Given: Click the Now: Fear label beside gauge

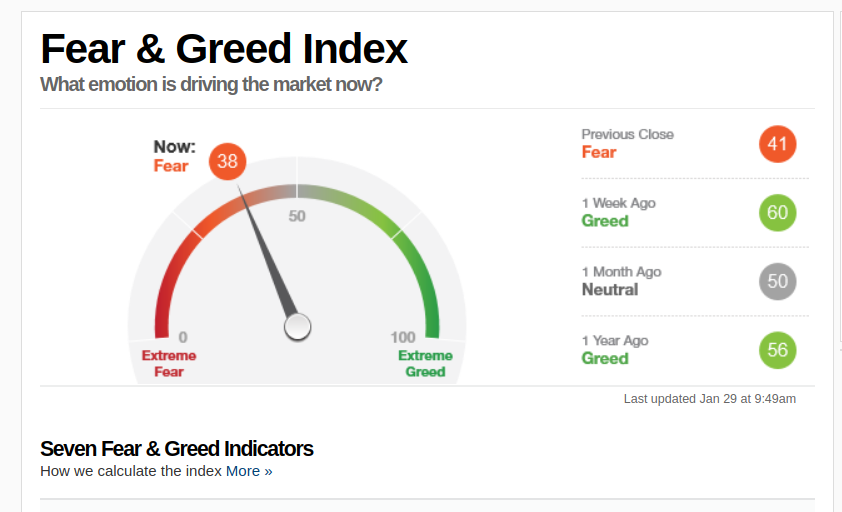Looking at the screenshot, I should pyautogui.click(x=175, y=156).
